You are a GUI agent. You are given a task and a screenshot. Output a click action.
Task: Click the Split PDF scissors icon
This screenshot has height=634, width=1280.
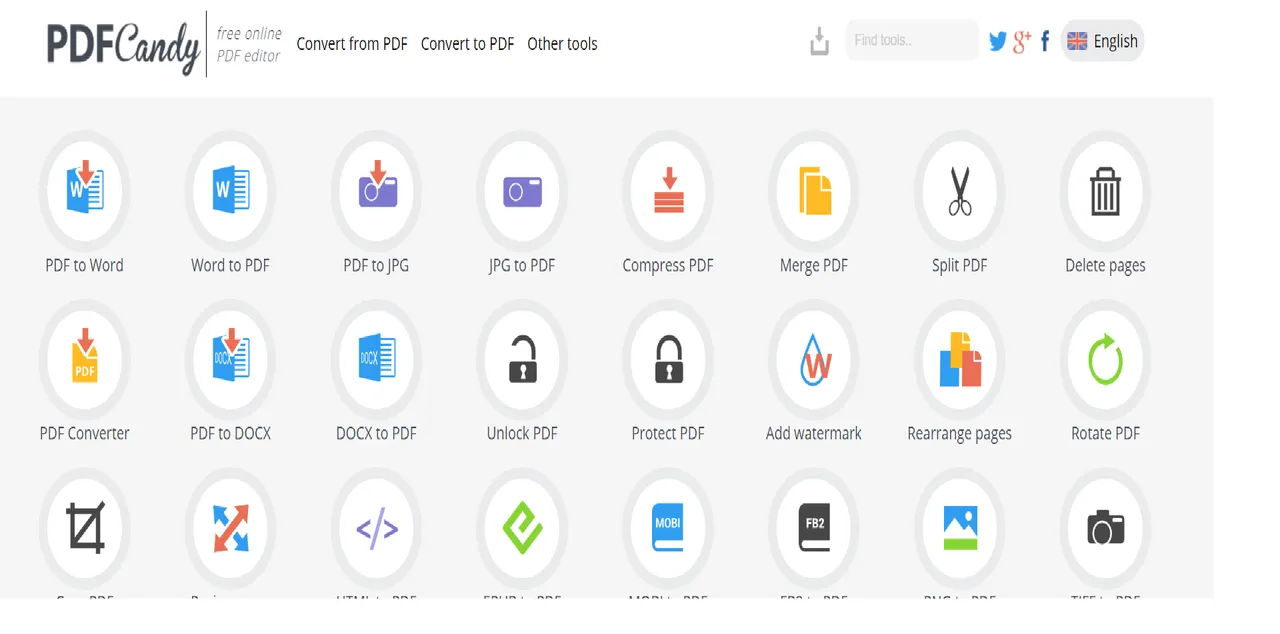pos(960,191)
